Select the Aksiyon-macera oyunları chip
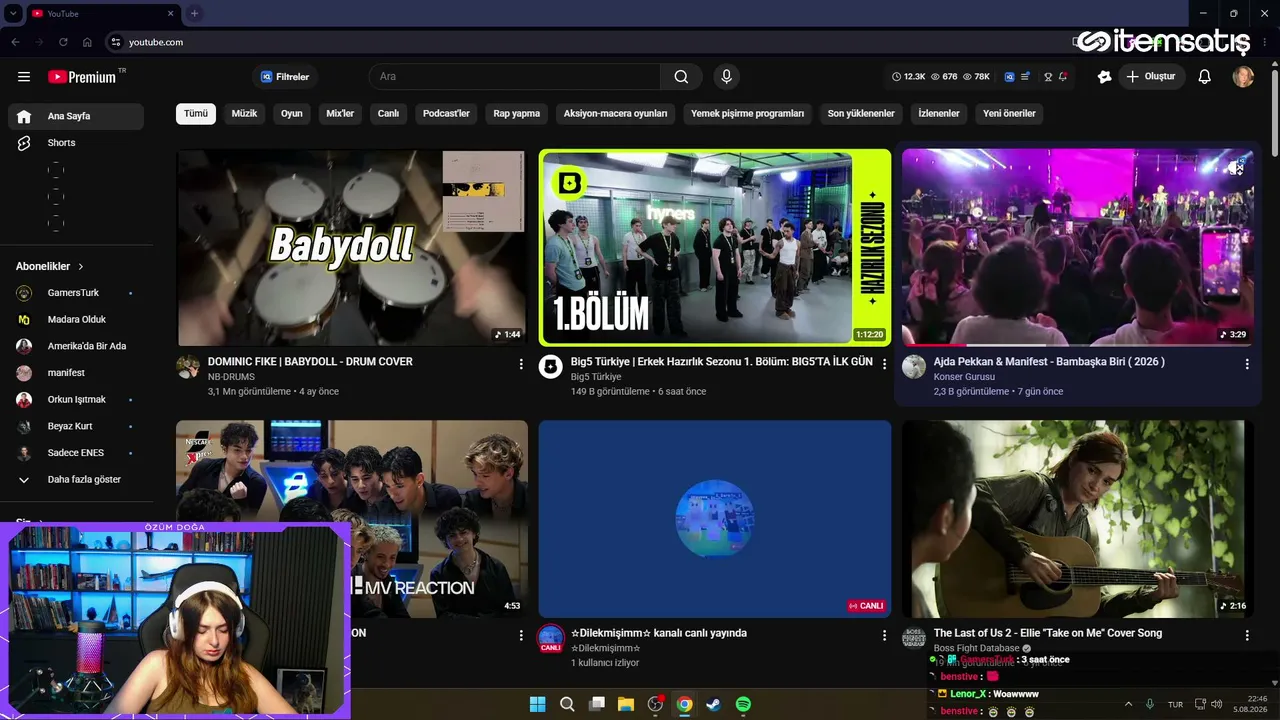Image resolution: width=1280 pixels, height=720 pixels. coord(615,114)
